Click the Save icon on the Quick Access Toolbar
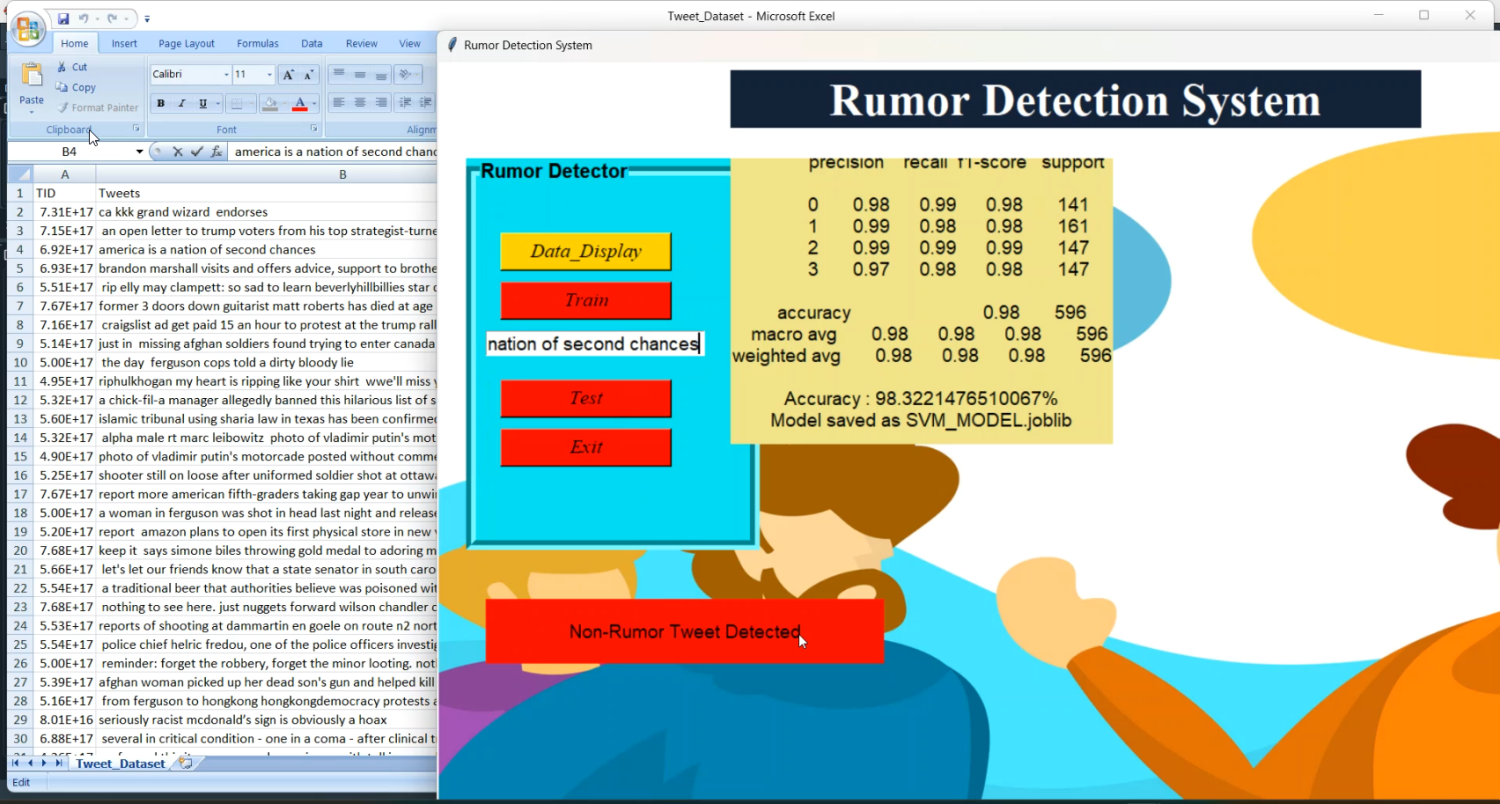Viewport: 1500px width, 804px height. coord(64,18)
